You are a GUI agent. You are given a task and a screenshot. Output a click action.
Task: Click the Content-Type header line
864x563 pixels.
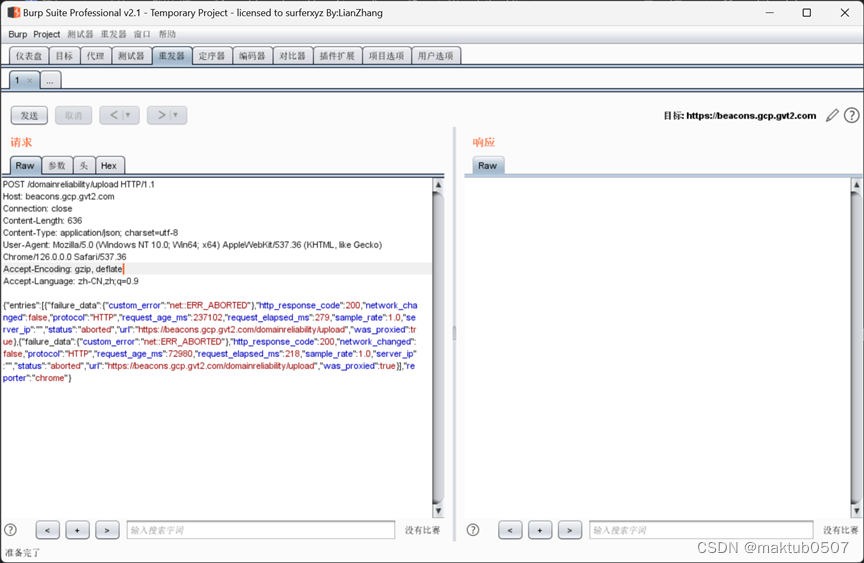(90, 233)
